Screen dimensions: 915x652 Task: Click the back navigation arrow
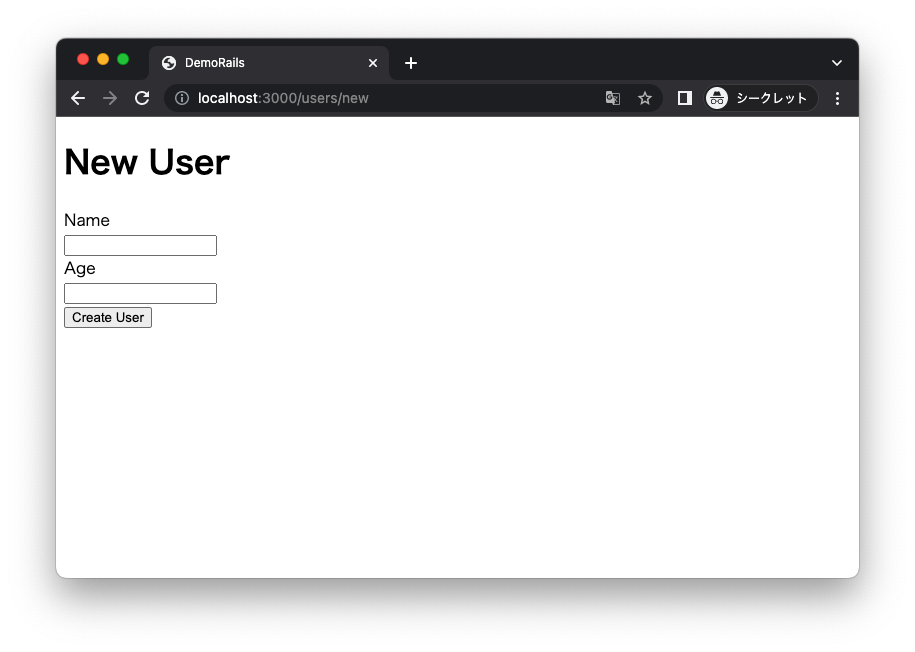click(77, 98)
